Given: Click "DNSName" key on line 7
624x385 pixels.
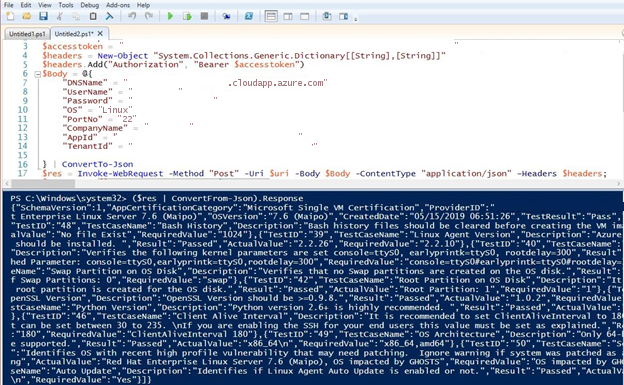Looking at the screenshot, I should point(85,83).
